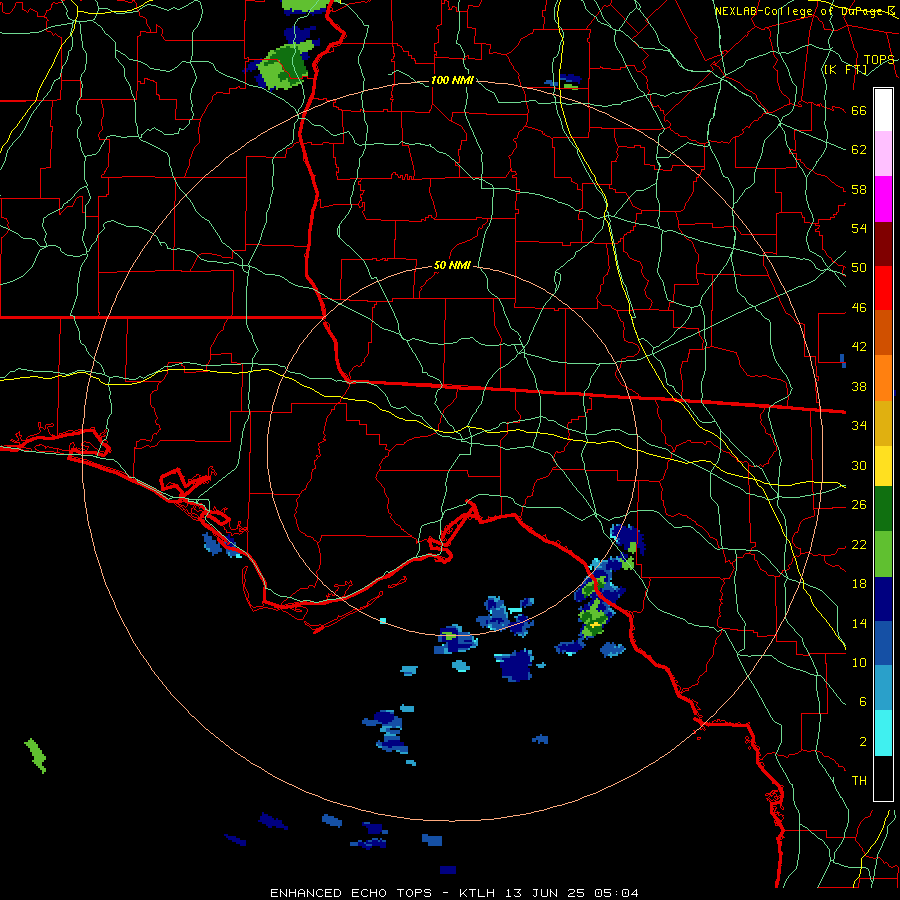Click the yellow 30 kft legend swatch
This screenshot has height=900, width=900.
[x=883, y=465]
